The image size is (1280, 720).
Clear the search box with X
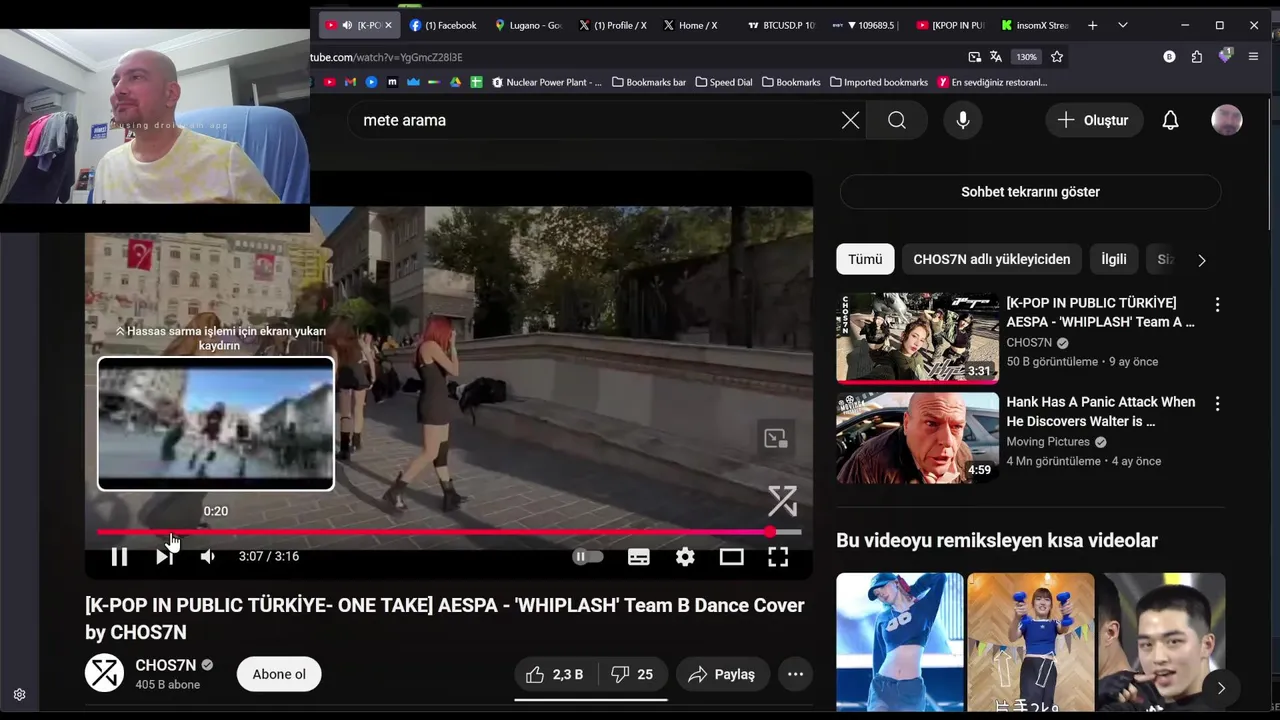[x=850, y=120]
